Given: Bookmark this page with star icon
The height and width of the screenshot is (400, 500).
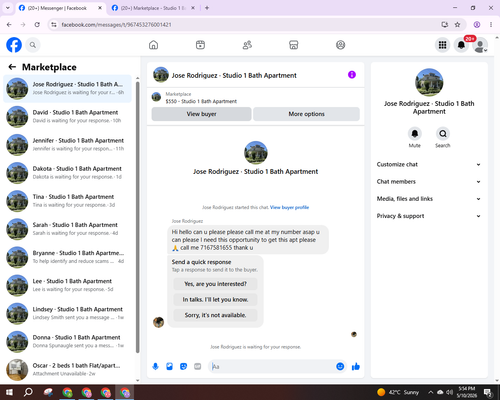Looking at the screenshot, I should click(457, 25).
